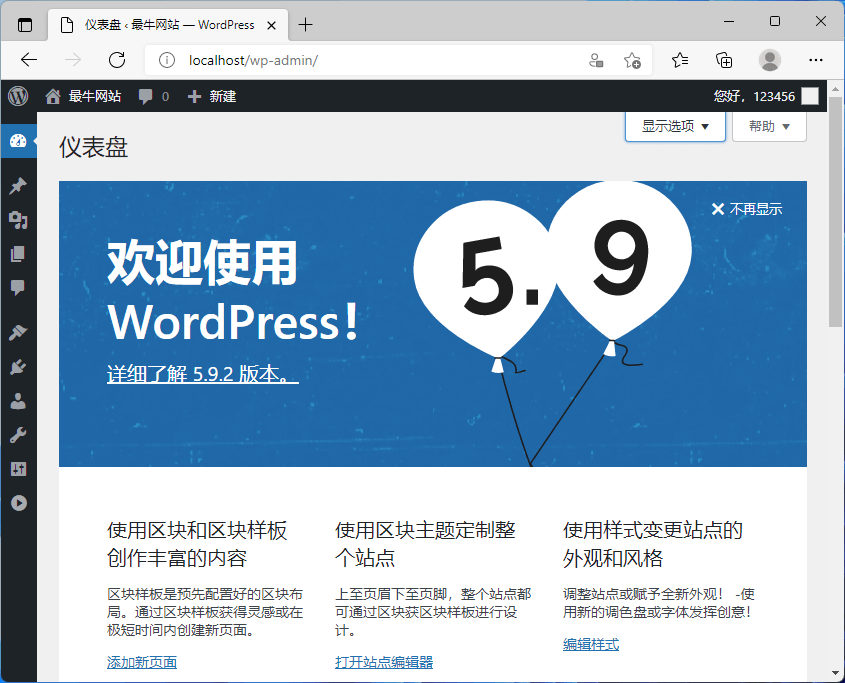This screenshot has width=845, height=683.
Task: Dismiss welcome panel via 不再显示
Action: pos(747,209)
